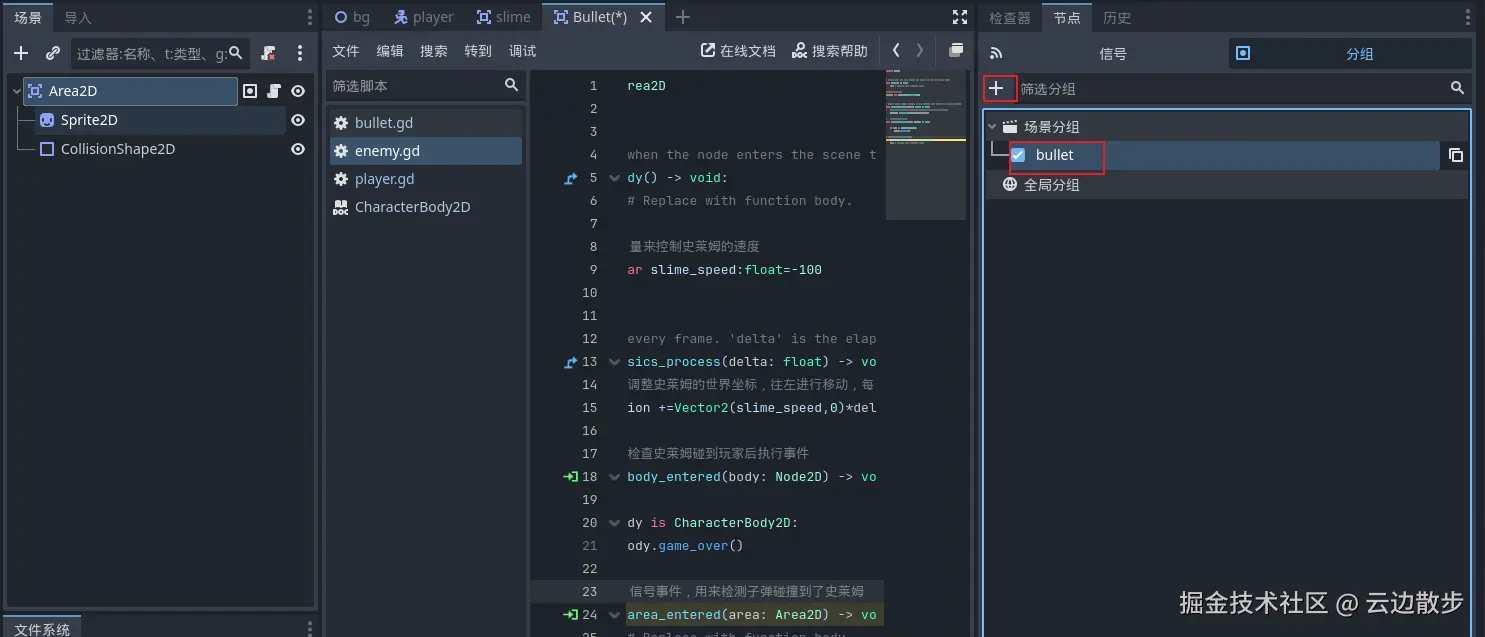Image resolution: width=1485 pixels, height=637 pixels.
Task: Open 在线文档 online docs link
Action: click(x=738, y=51)
